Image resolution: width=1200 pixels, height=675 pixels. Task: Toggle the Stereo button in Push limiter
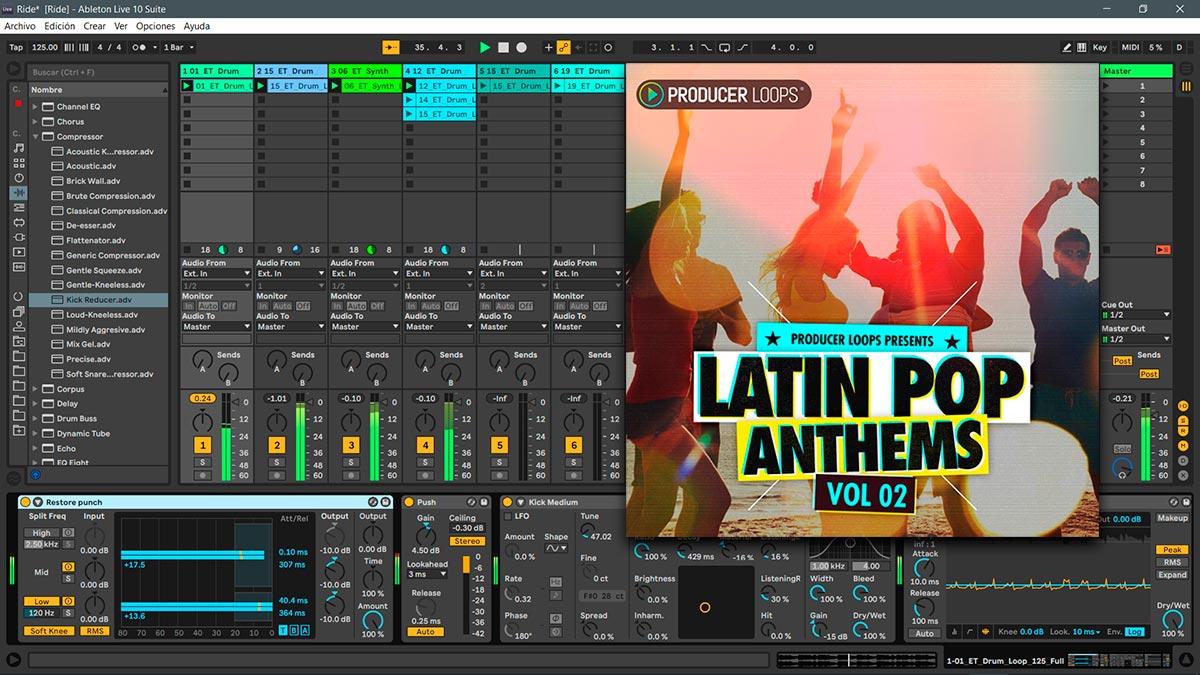tap(466, 541)
